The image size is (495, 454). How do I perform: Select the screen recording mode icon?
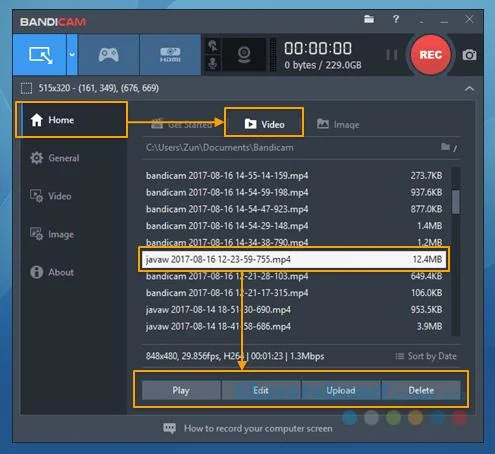click(x=40, y=55)
